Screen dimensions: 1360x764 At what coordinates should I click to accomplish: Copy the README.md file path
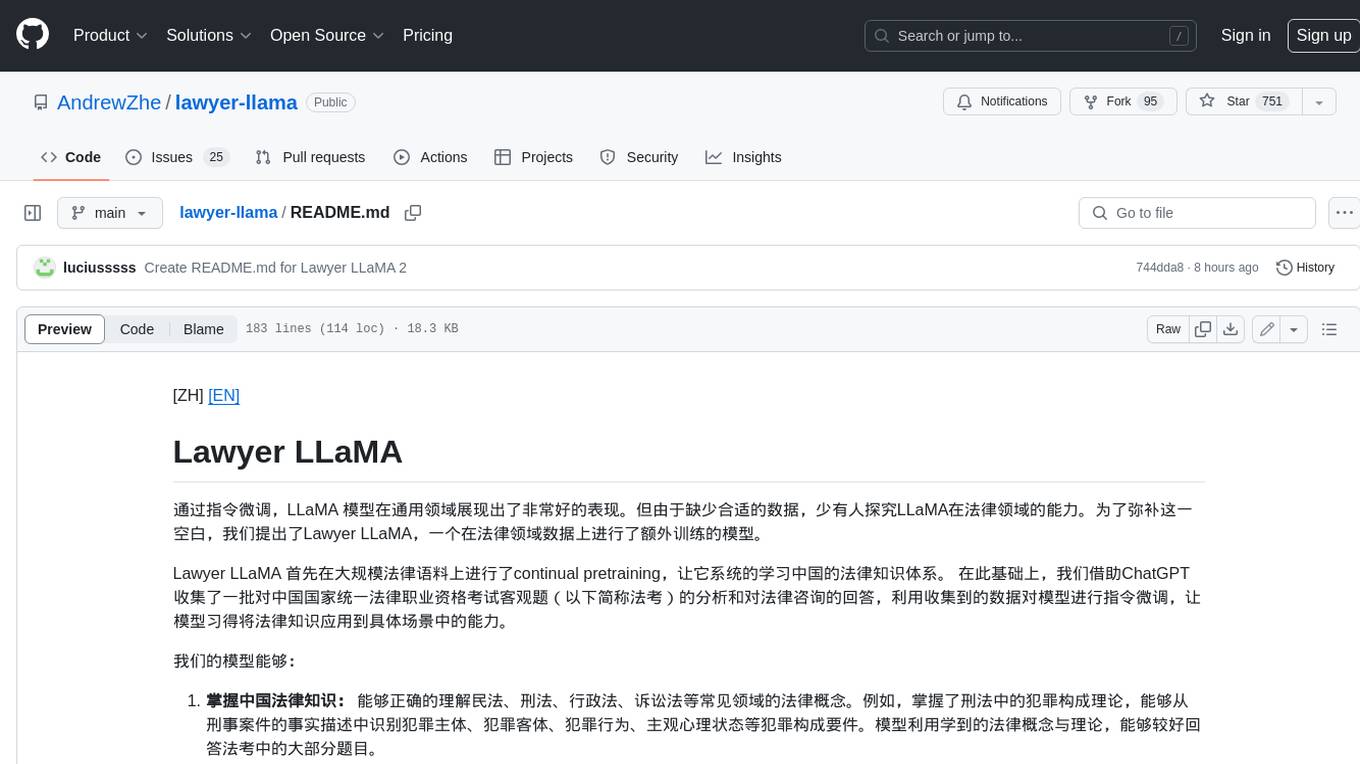click(x=412, y=213)
